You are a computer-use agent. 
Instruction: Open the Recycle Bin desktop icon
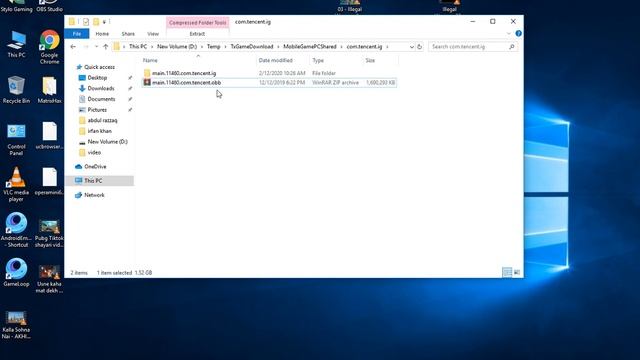(x=16, y=90)
